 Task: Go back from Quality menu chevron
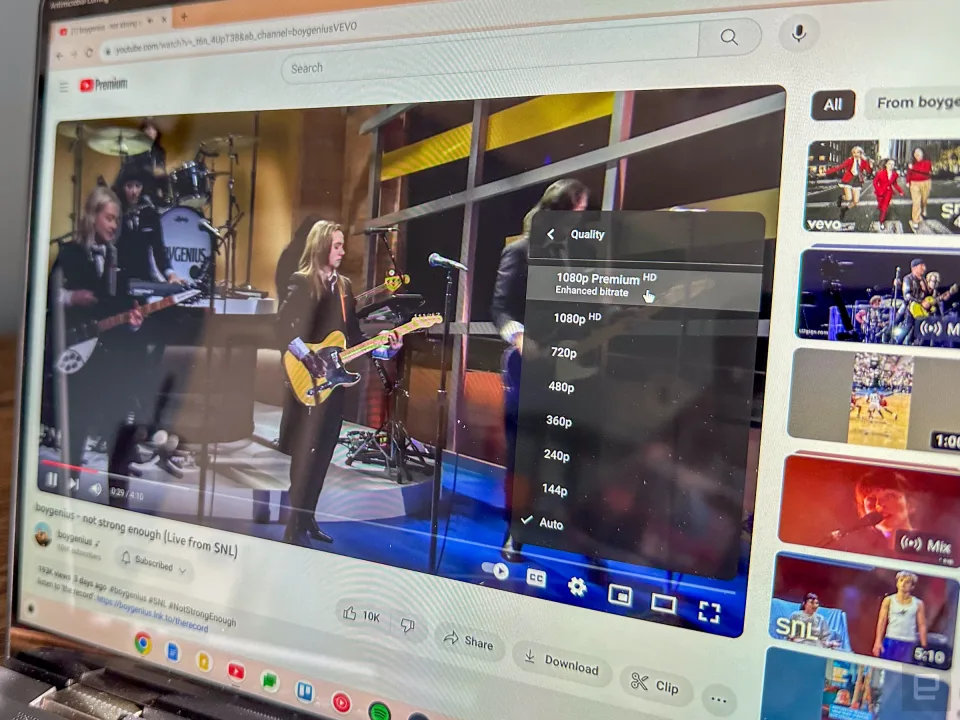[x=550, y=234]
